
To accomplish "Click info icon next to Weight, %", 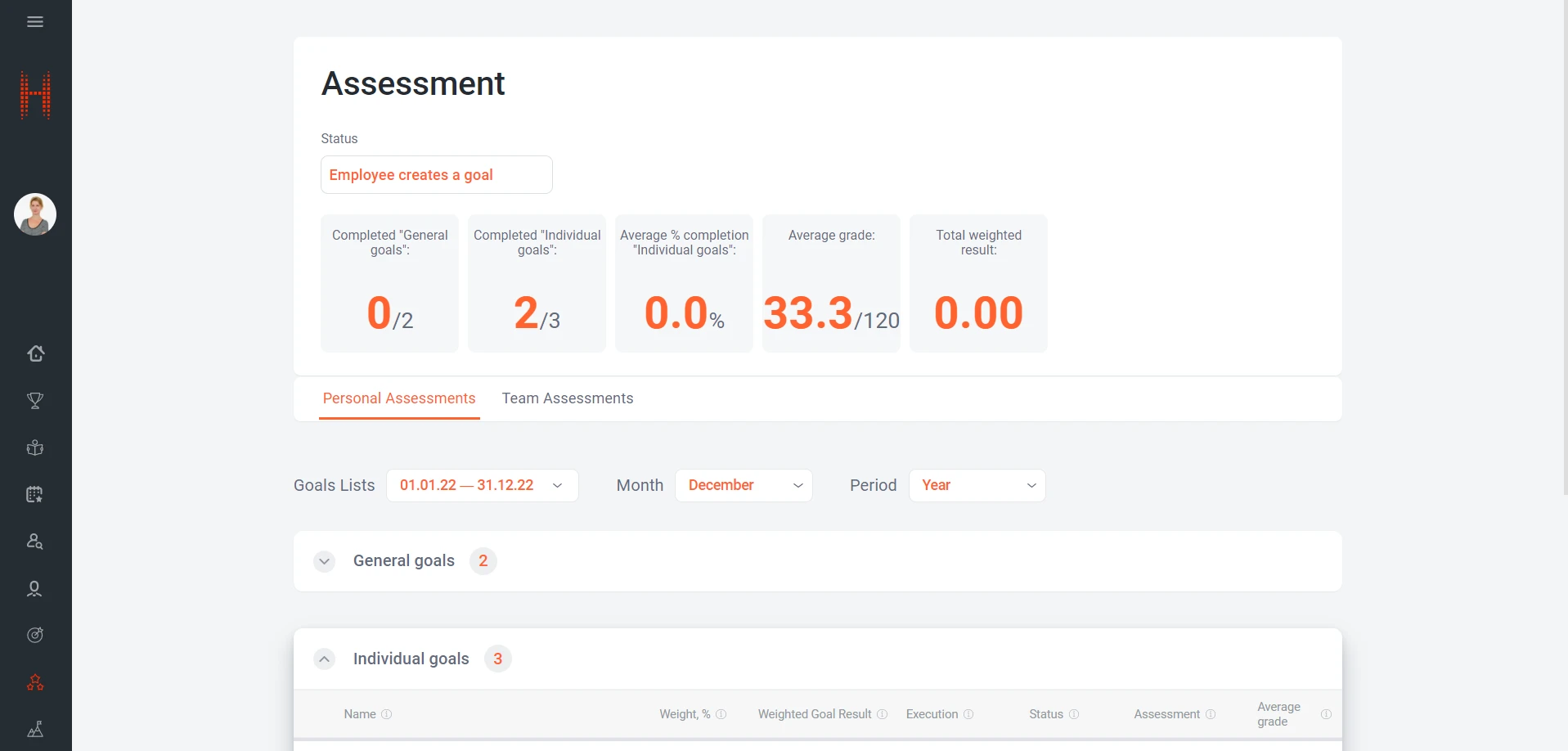I will point(721,714).
